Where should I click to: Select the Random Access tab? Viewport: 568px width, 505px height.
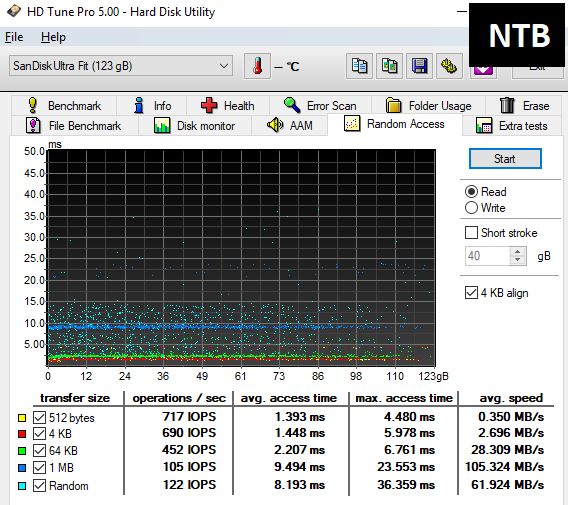click(x=394, y=124)
